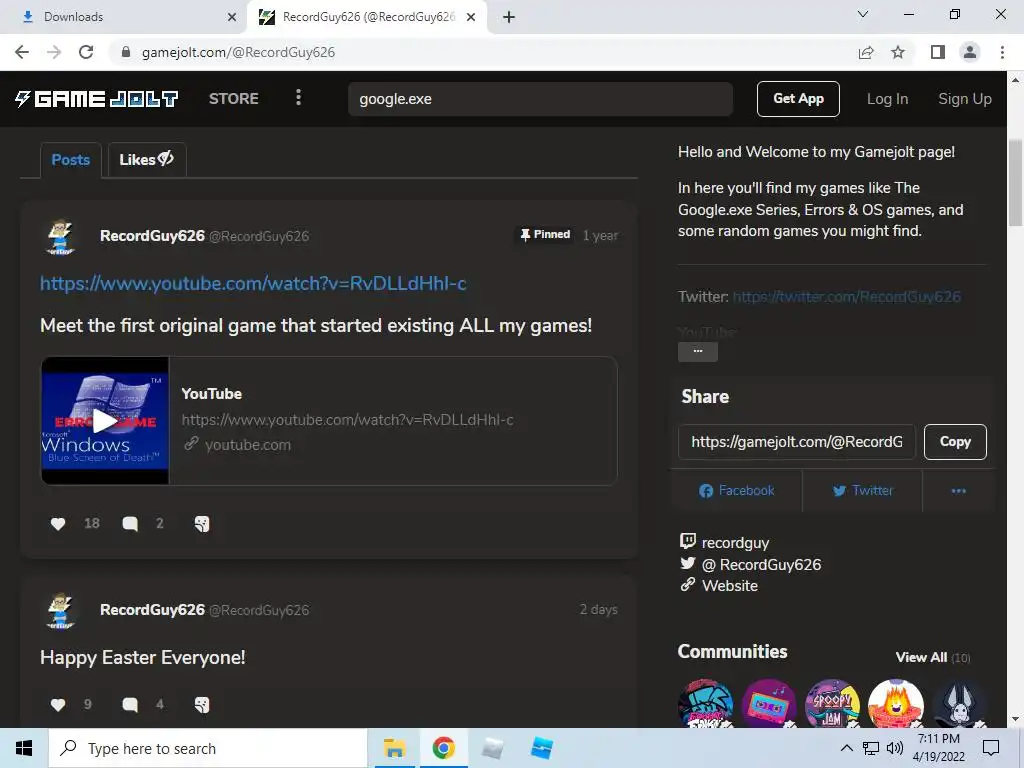
Task: Open File Explorer from the taskbar
Action: pyautogui.click(x=394, y=748)
